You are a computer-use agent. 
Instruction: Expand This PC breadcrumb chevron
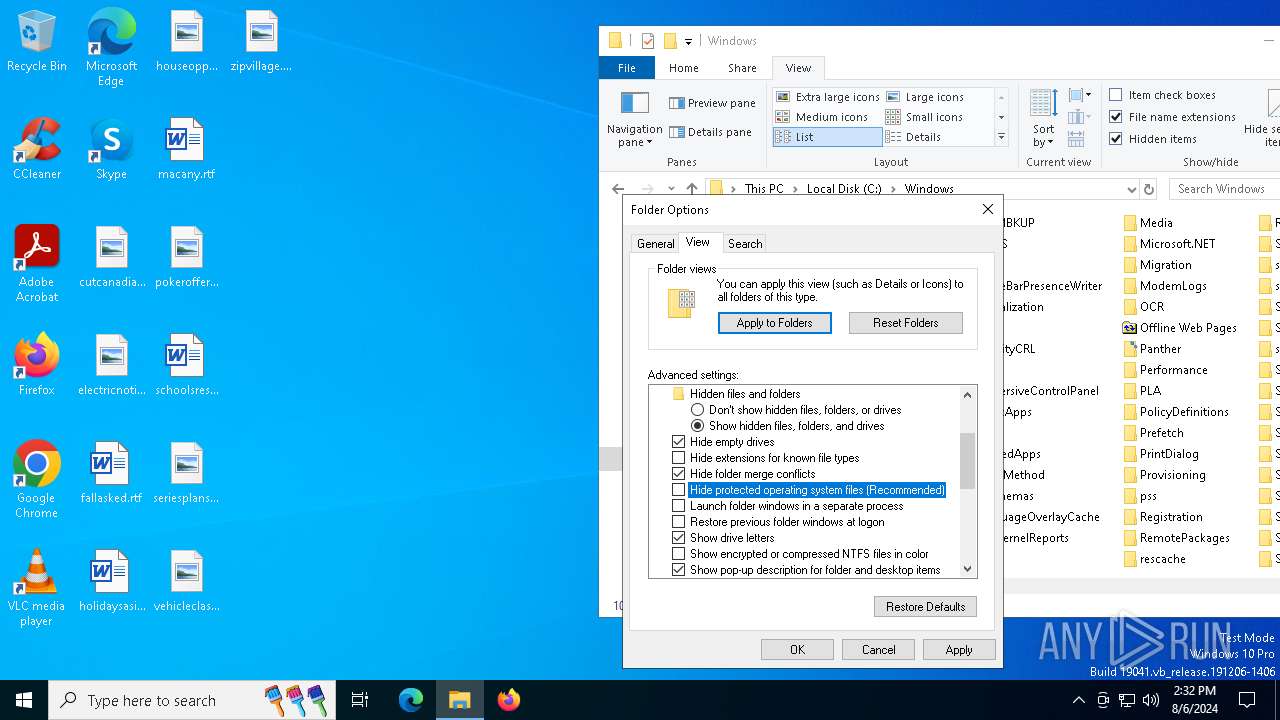794,189
